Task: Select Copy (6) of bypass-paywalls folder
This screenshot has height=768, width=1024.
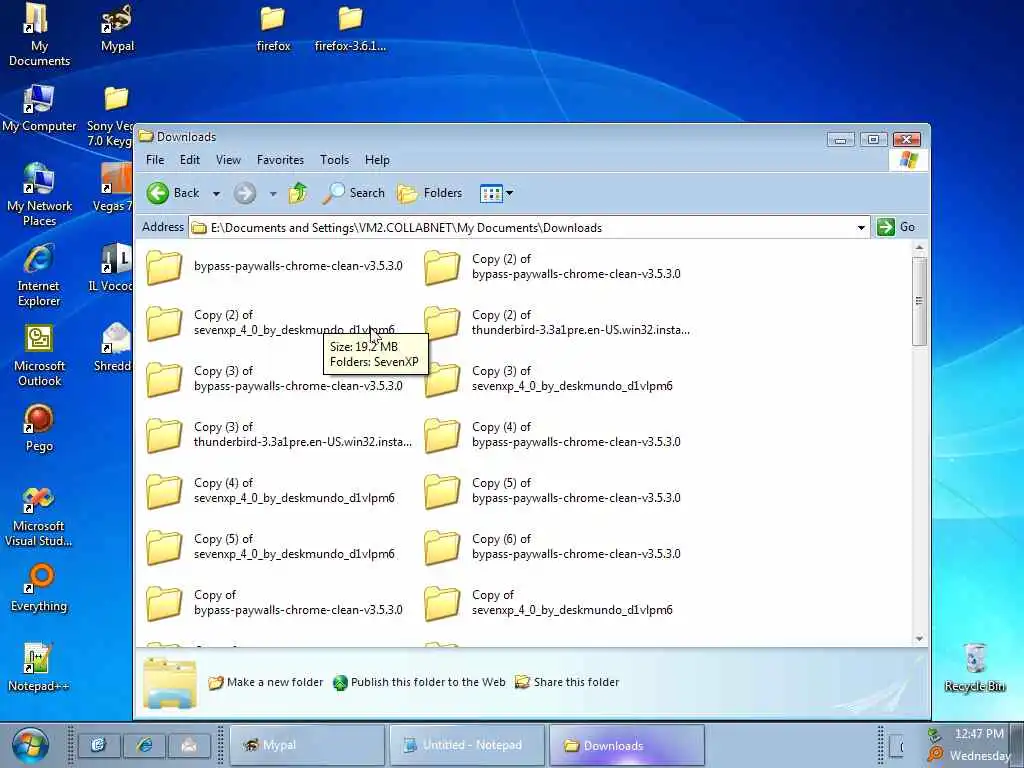Action: pos(552,547)
